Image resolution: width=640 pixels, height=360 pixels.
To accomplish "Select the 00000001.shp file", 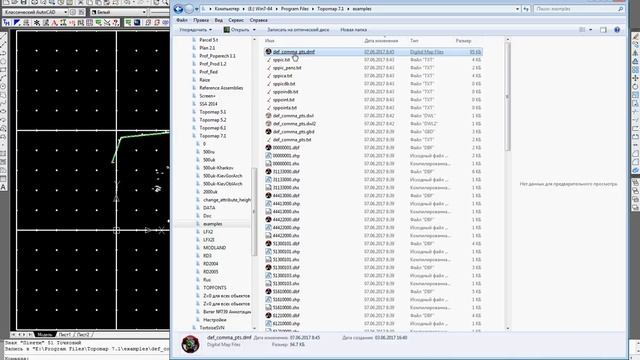I will 286,156.
